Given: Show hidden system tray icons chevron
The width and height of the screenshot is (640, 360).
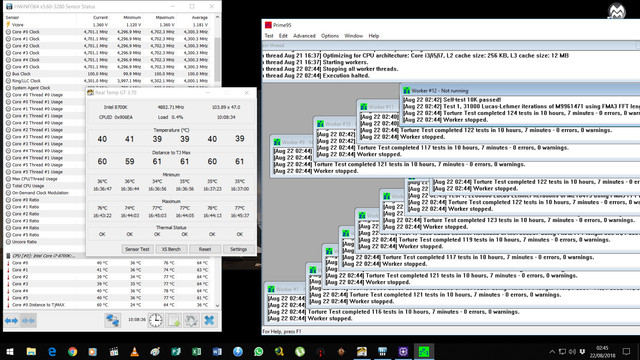Looking at the screenshot, I should [552, 351].
